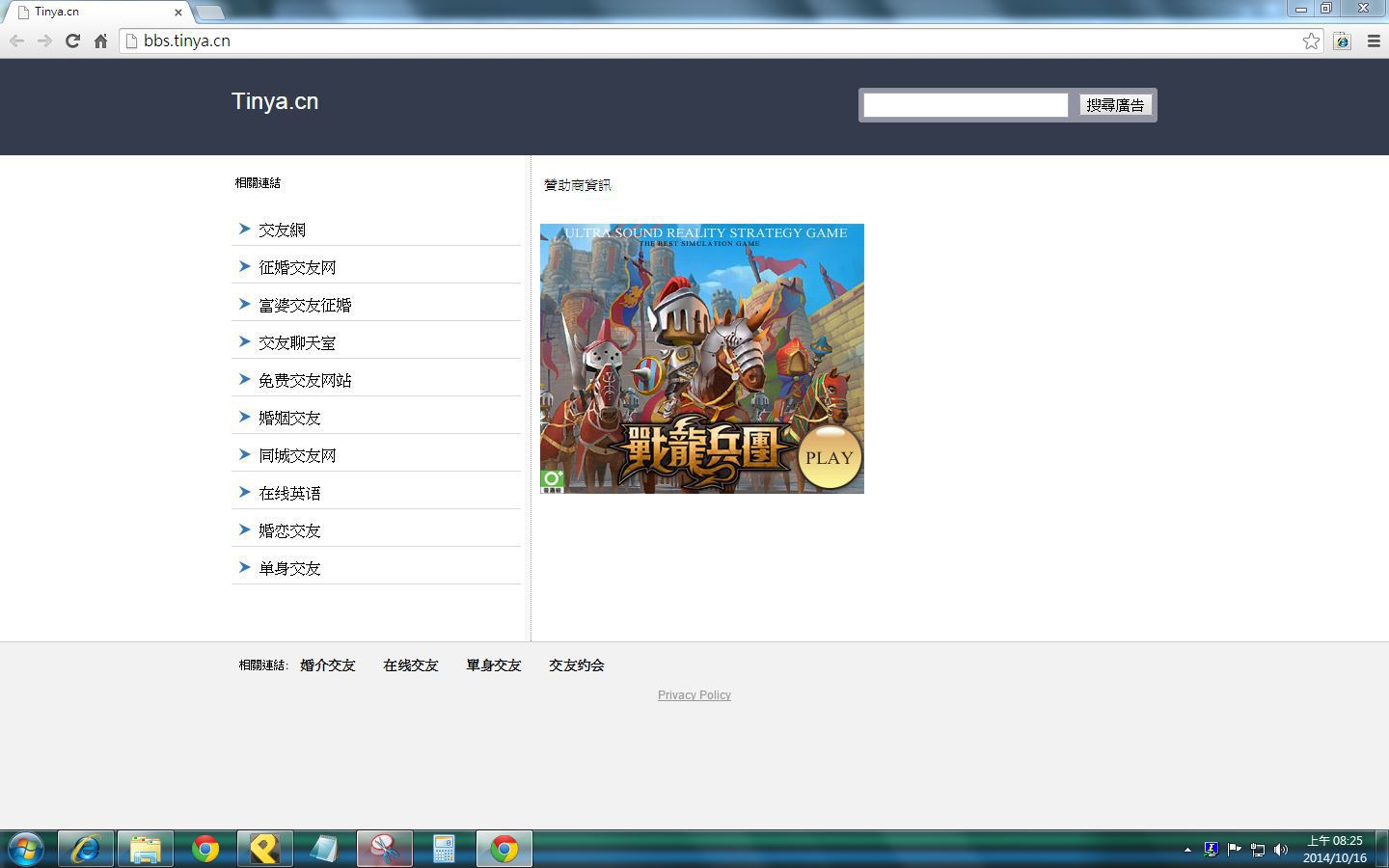Image resolution: width=1389 pixels, height=868 pixels.
Task: Open the footer 婚介交友 link
Action: click(328, 665)
